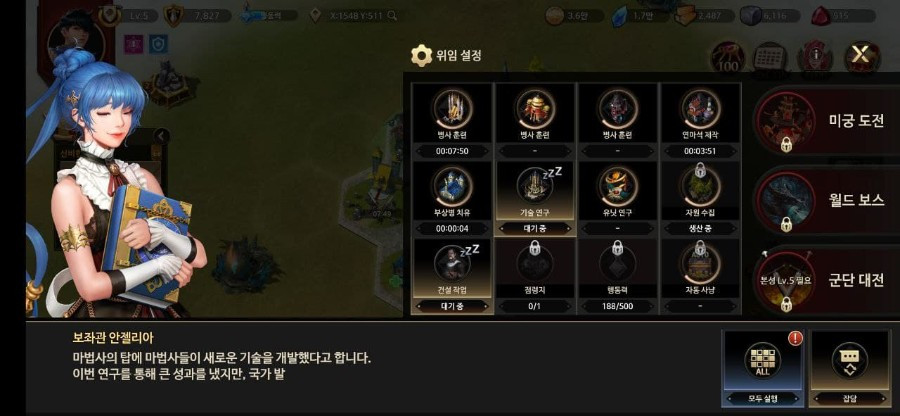Click the coordinate search magnifier icon
The image size is (900, 416).
pos(393,16)
